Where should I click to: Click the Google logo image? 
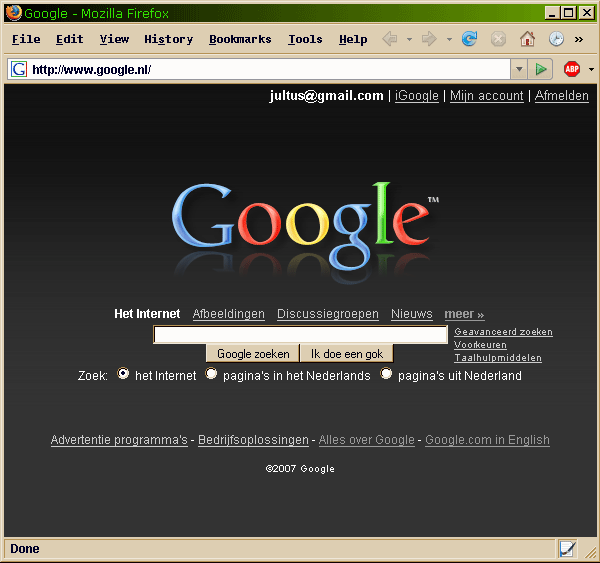pyautogui.click(x=305, y=232)
